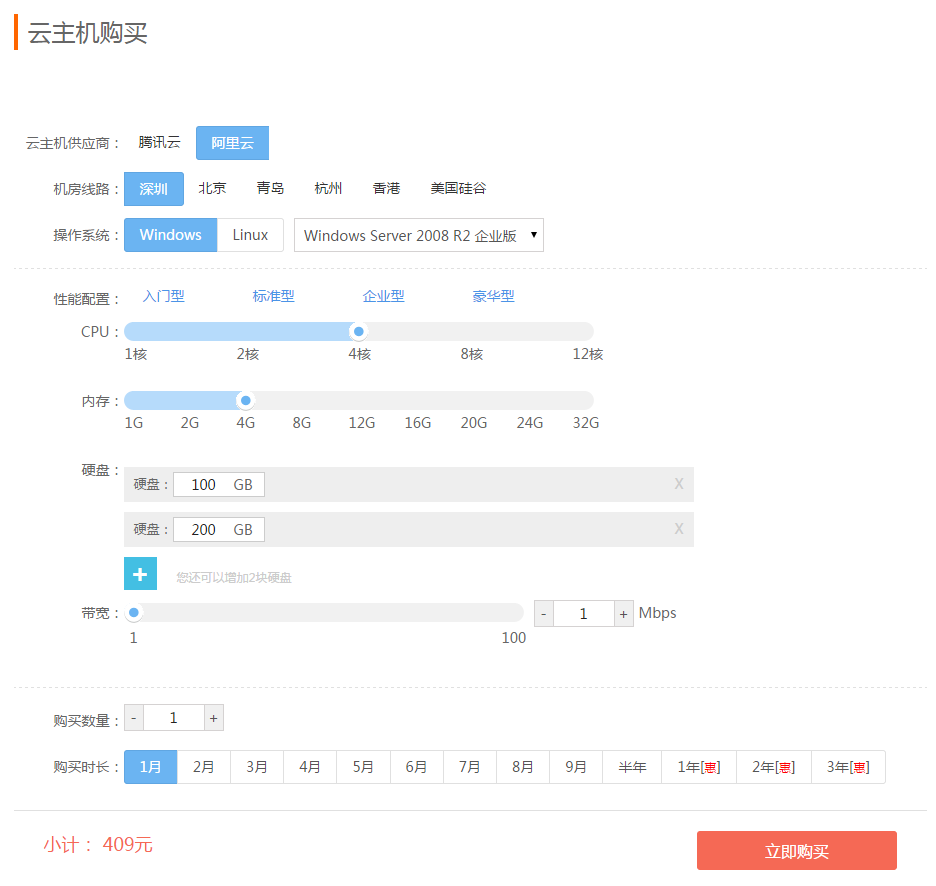The width and height of the screenshot is (936, 886).
Task: Apply the 标准型 performance preset
Action: tap(273, 296)
